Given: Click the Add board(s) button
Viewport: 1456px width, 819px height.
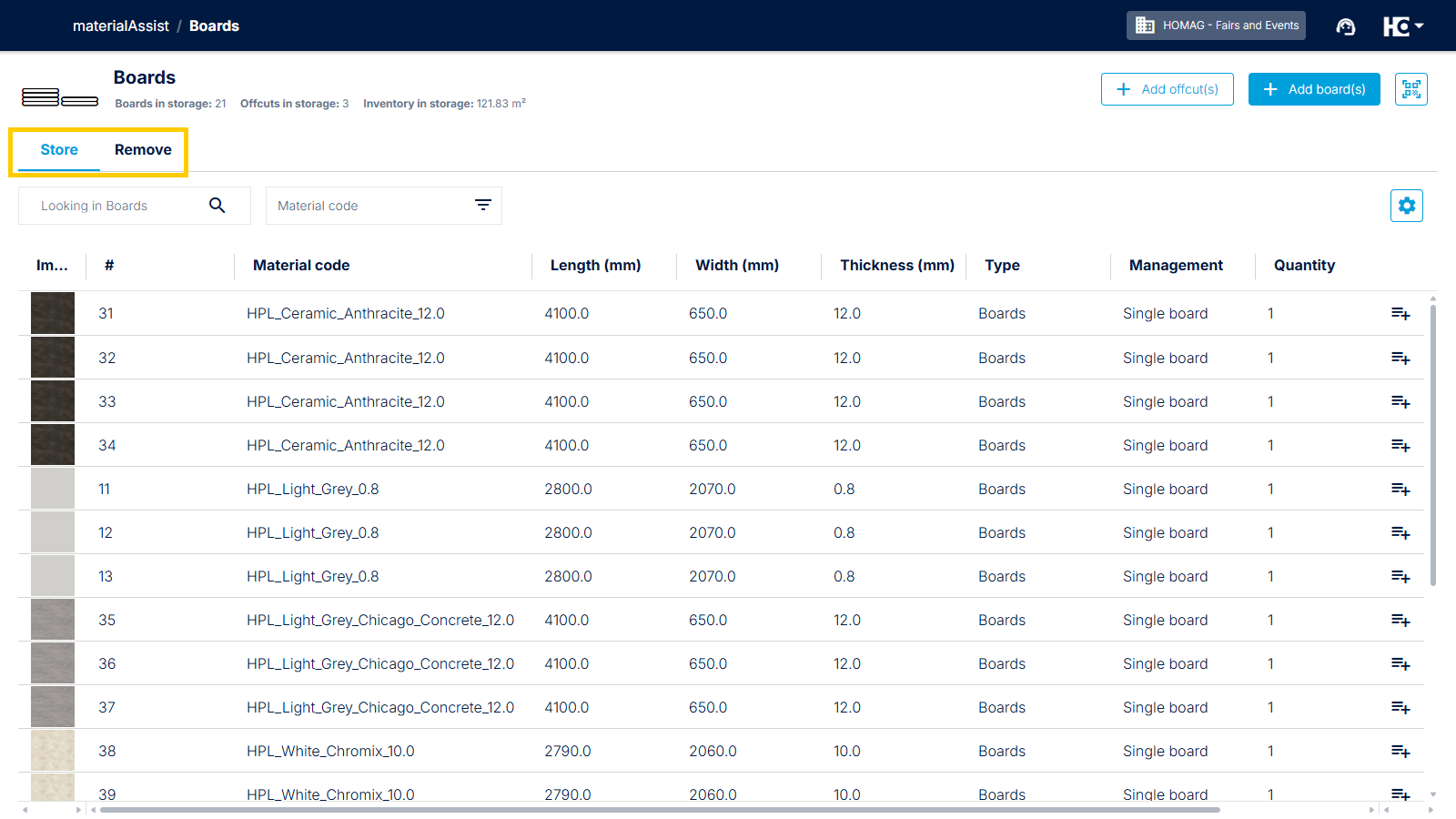Looking at the screenshot, I should pyautogui.click(x=1314, y=89).
